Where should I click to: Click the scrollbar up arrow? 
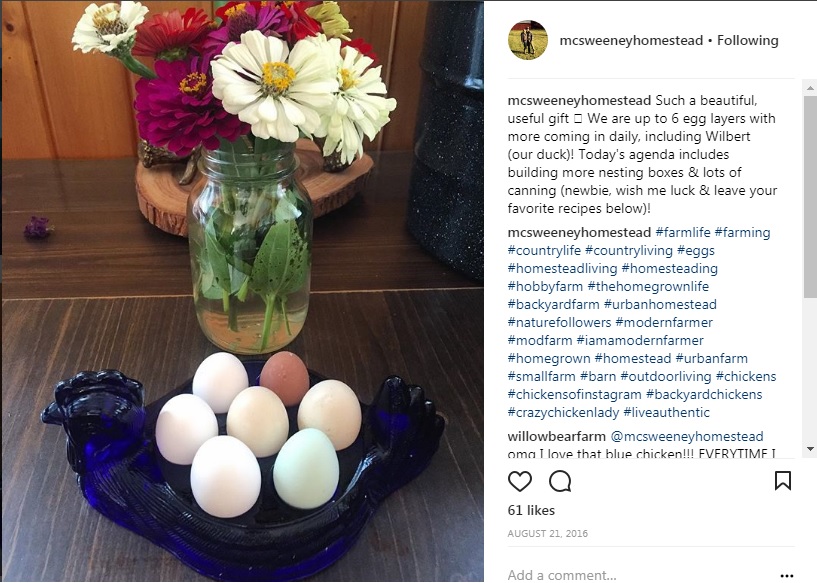tap(810, 88)
